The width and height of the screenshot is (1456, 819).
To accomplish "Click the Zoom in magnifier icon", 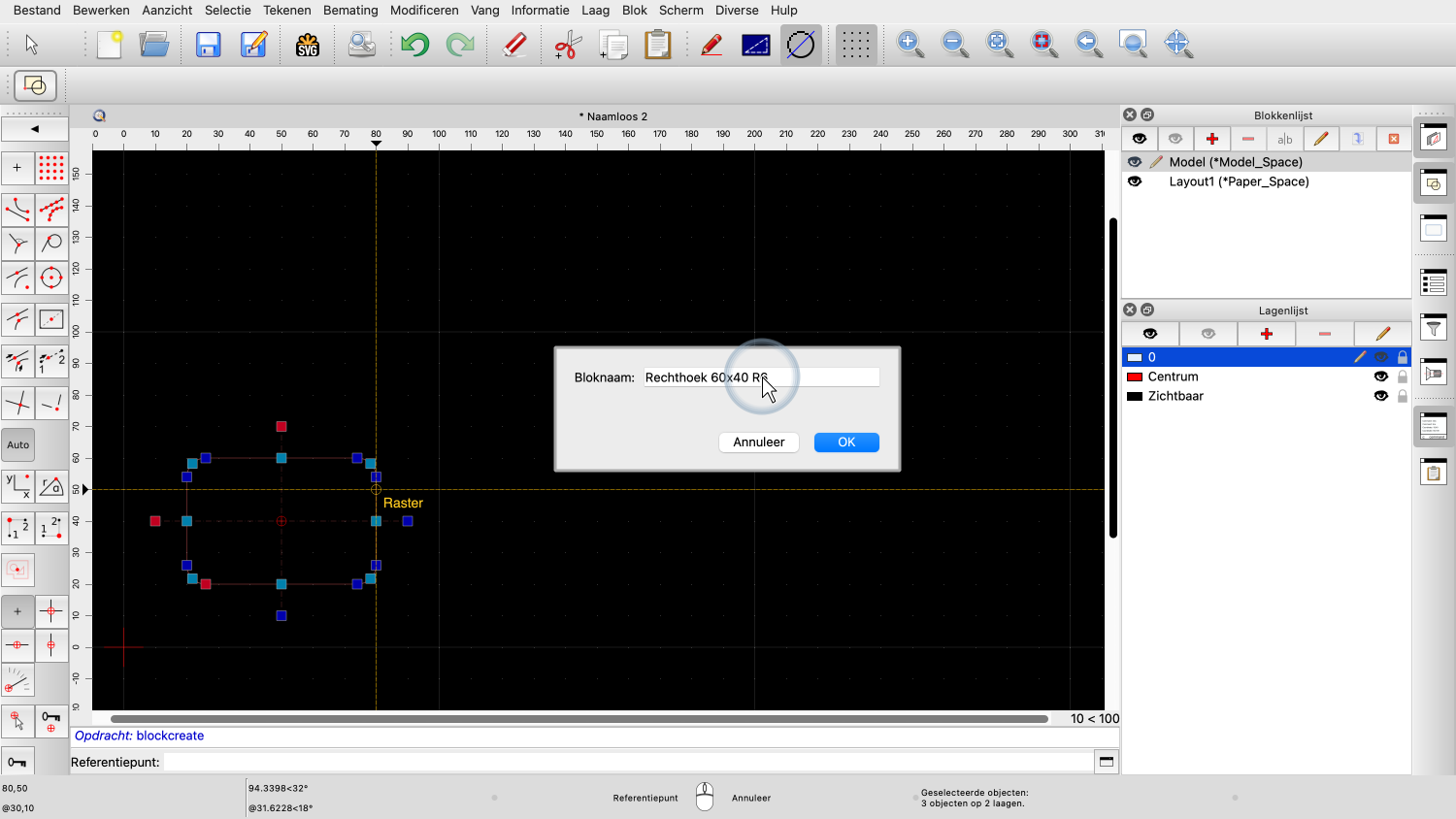I will tap(910, 45).
